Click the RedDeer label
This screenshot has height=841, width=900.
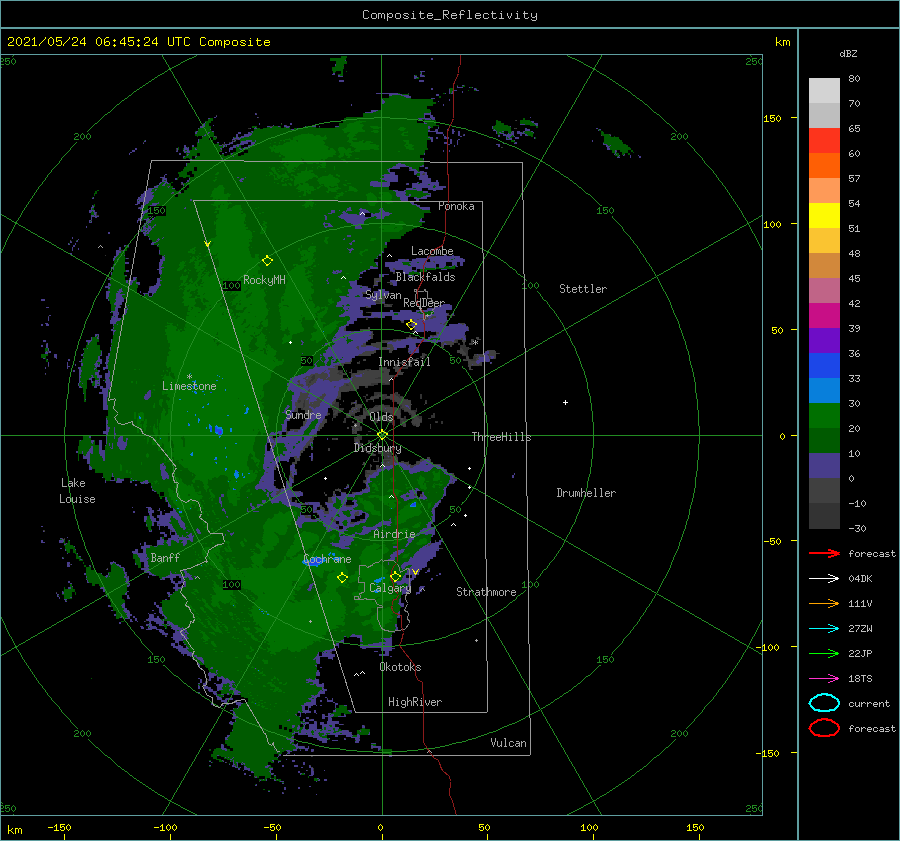[x=424, y=303]
